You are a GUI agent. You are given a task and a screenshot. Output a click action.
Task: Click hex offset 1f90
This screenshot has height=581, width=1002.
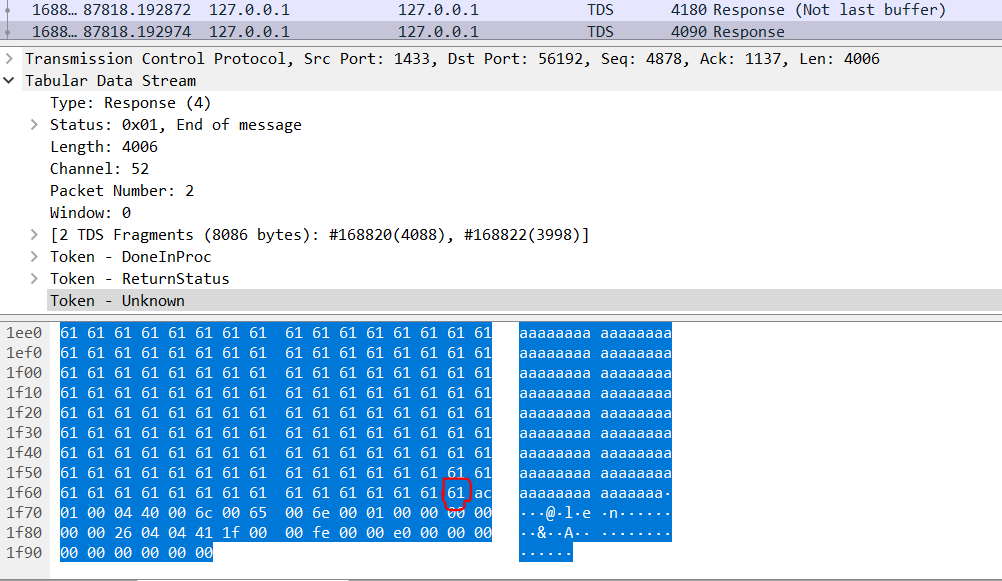(24, 553)
